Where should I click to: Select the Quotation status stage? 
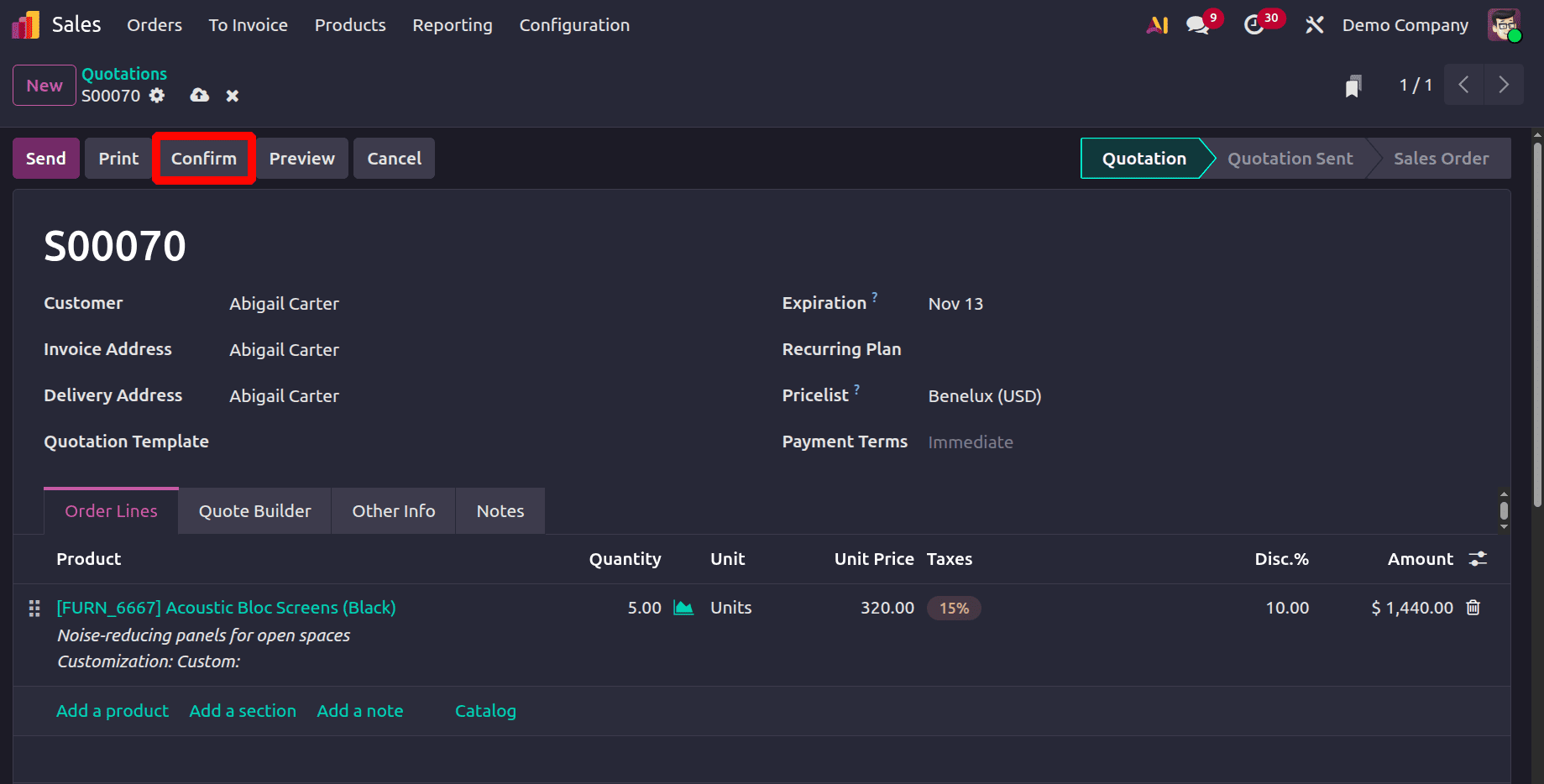[1144, 159]
